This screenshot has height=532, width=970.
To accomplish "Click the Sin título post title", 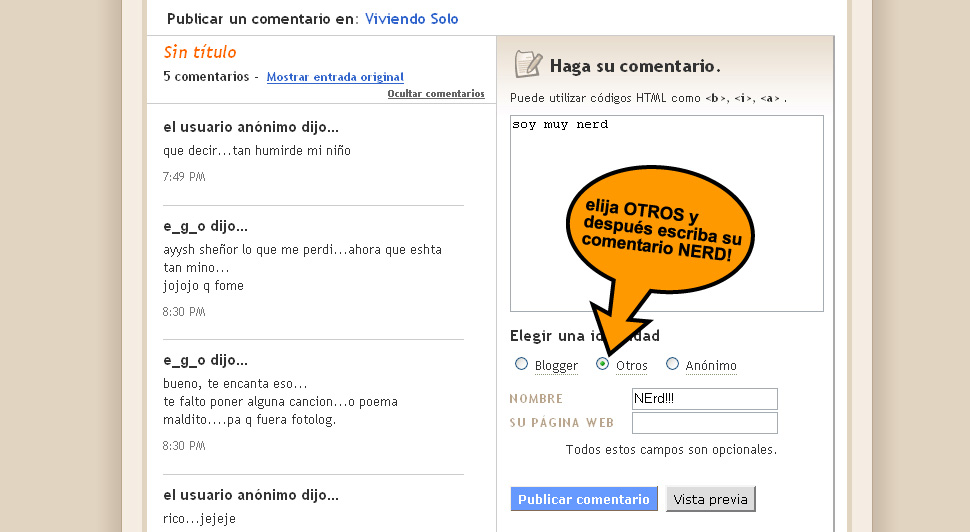I will point(200,52).
